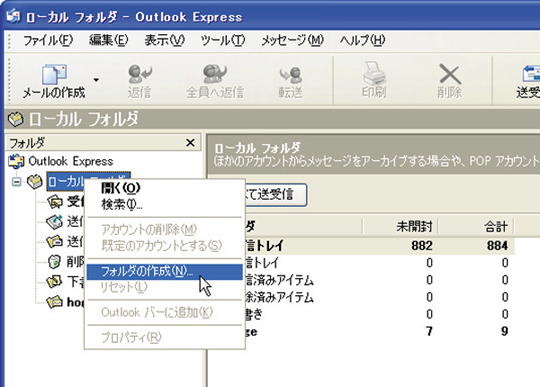Open the Create Mail dropdown arrow
The image size is (540, 387).
96,80
